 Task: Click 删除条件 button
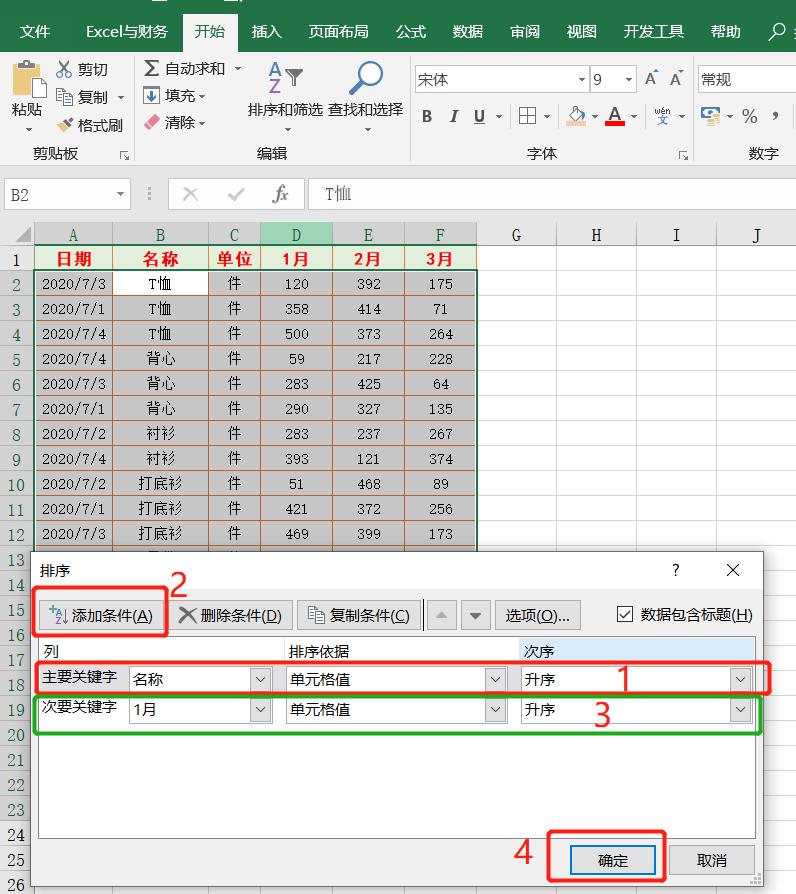(x=231, y=615)
